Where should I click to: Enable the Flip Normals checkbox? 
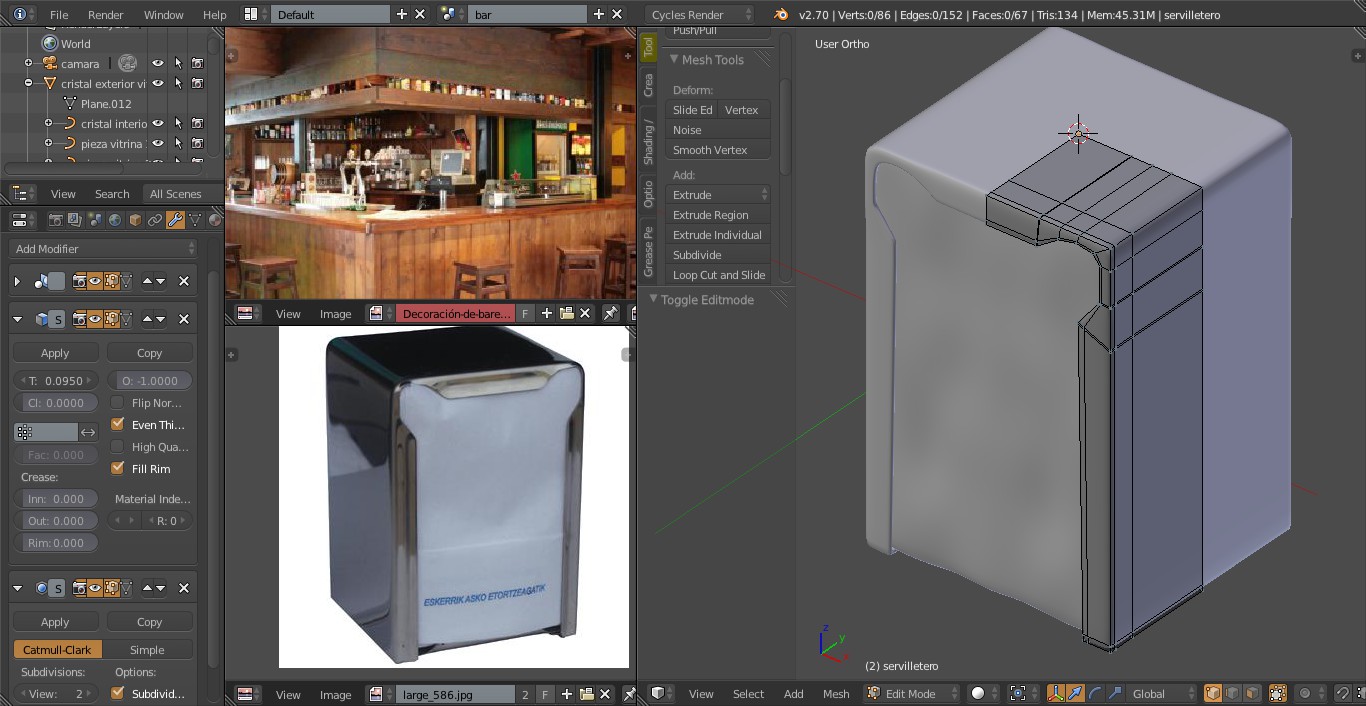click(x=117, y=403)
